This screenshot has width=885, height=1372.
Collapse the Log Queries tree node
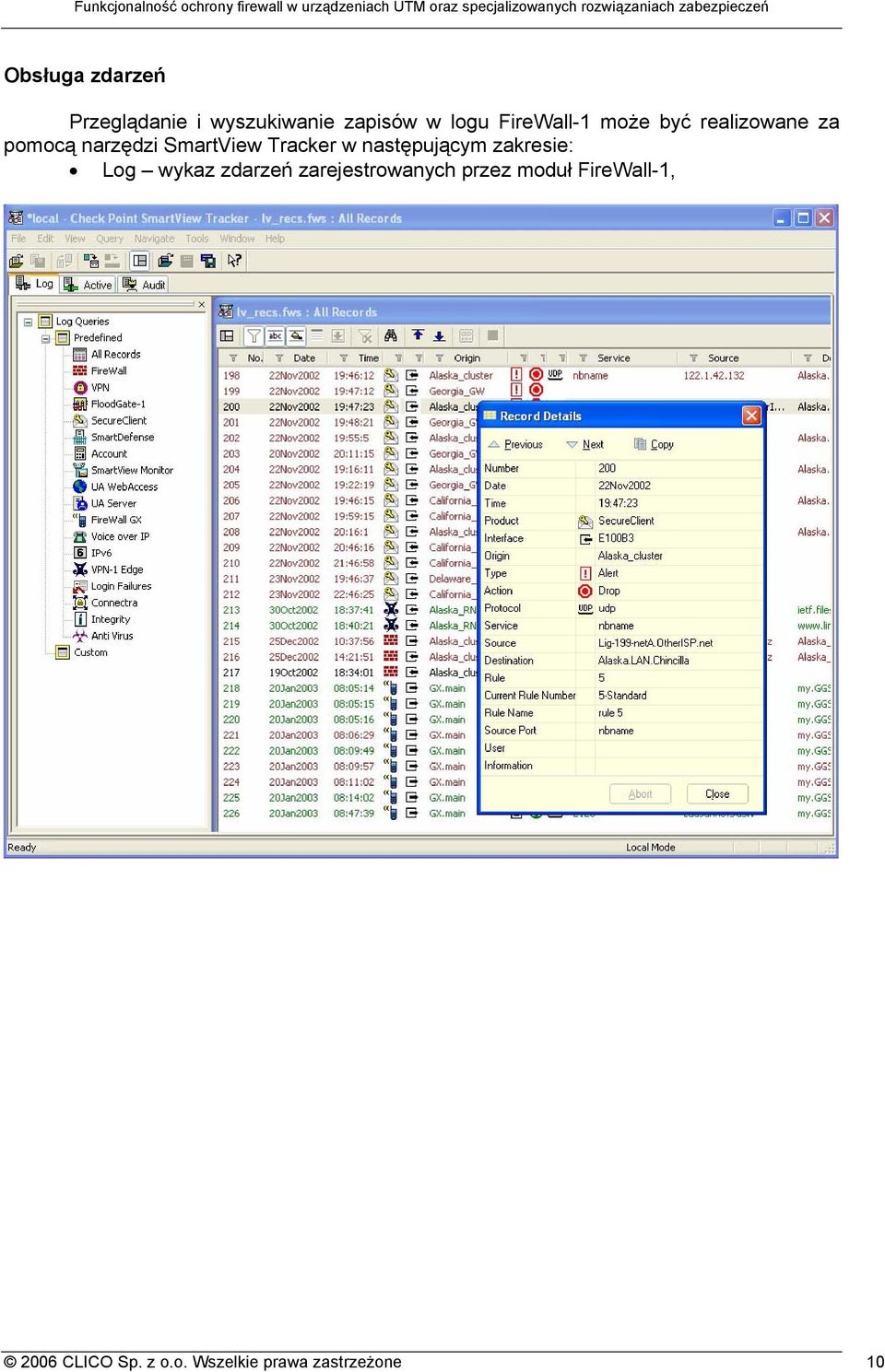(28, 322)
